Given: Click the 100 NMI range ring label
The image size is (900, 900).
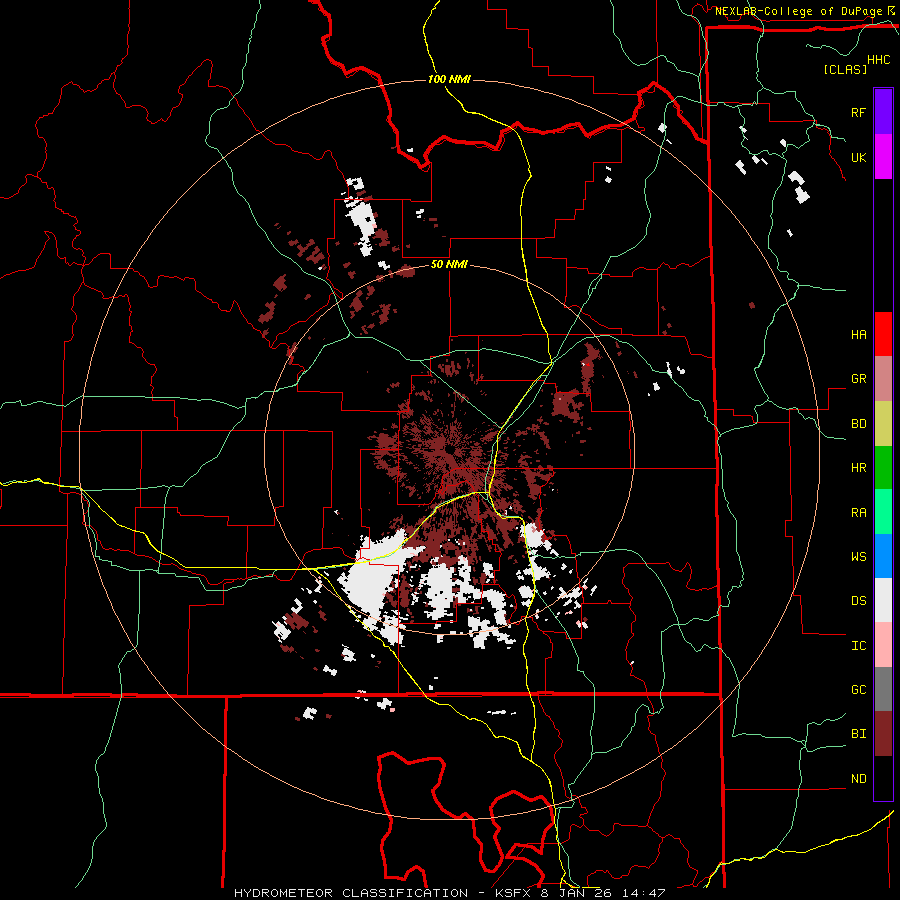Looking at the screenshot, I should coord(449,79).
